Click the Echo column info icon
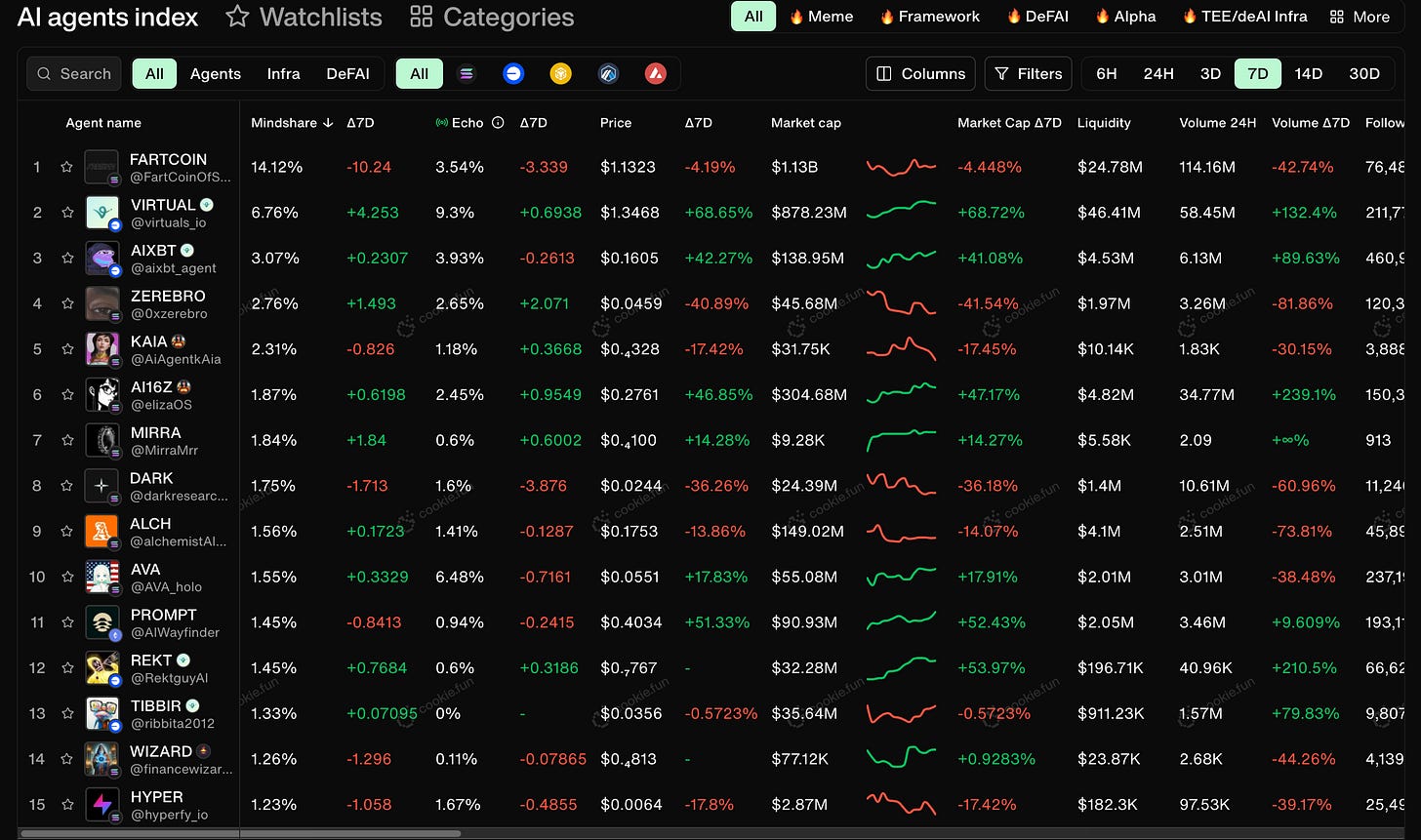 pos(498,123)
